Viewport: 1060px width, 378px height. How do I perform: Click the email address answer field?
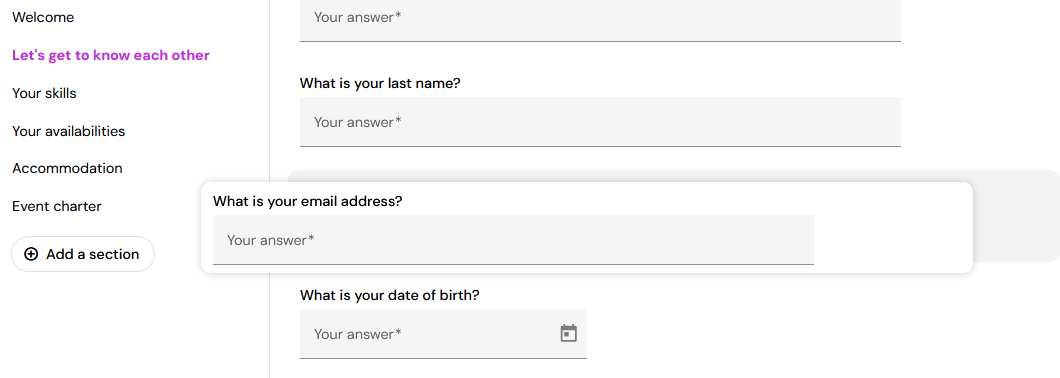(x=513, y=239)
